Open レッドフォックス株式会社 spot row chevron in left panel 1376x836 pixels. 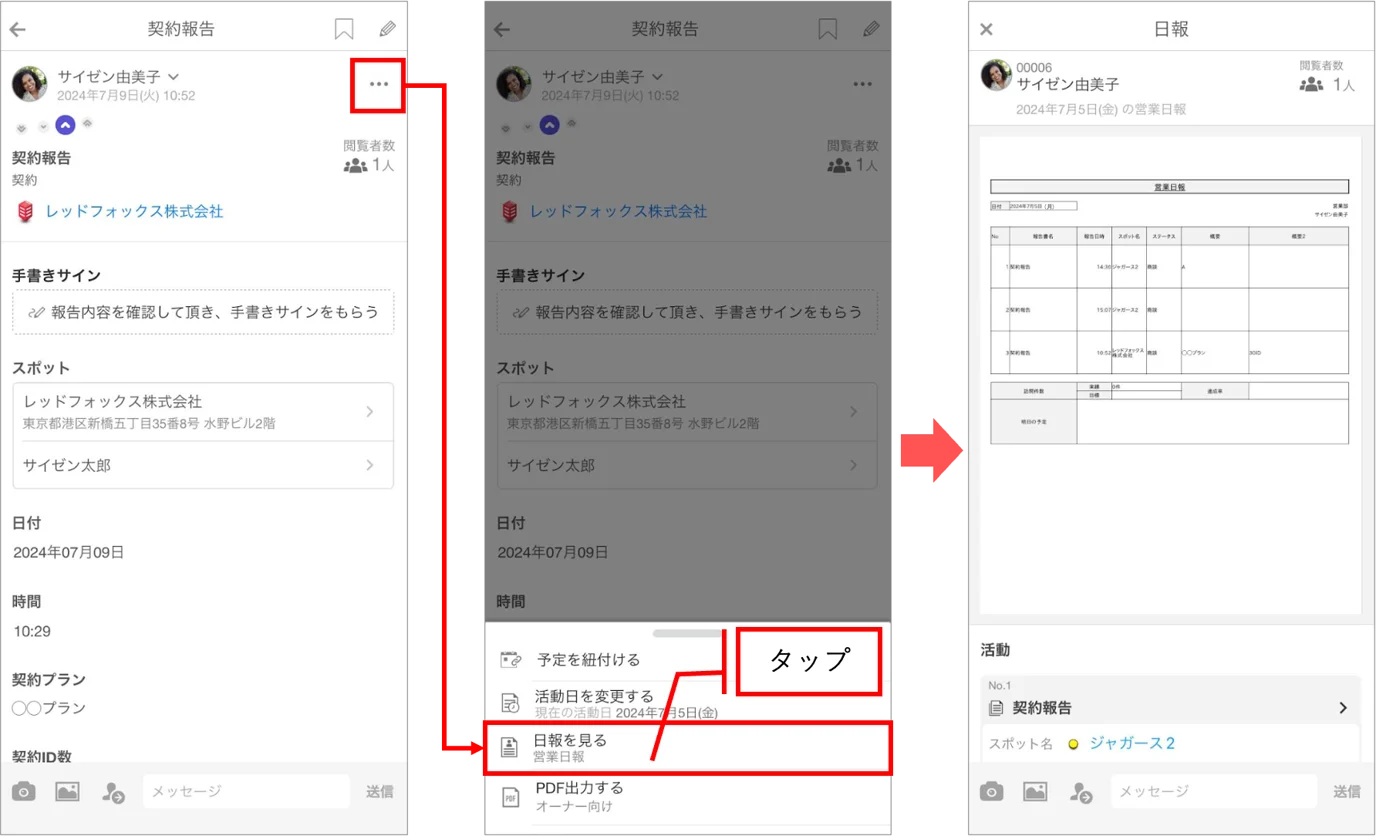coord(370,411)
